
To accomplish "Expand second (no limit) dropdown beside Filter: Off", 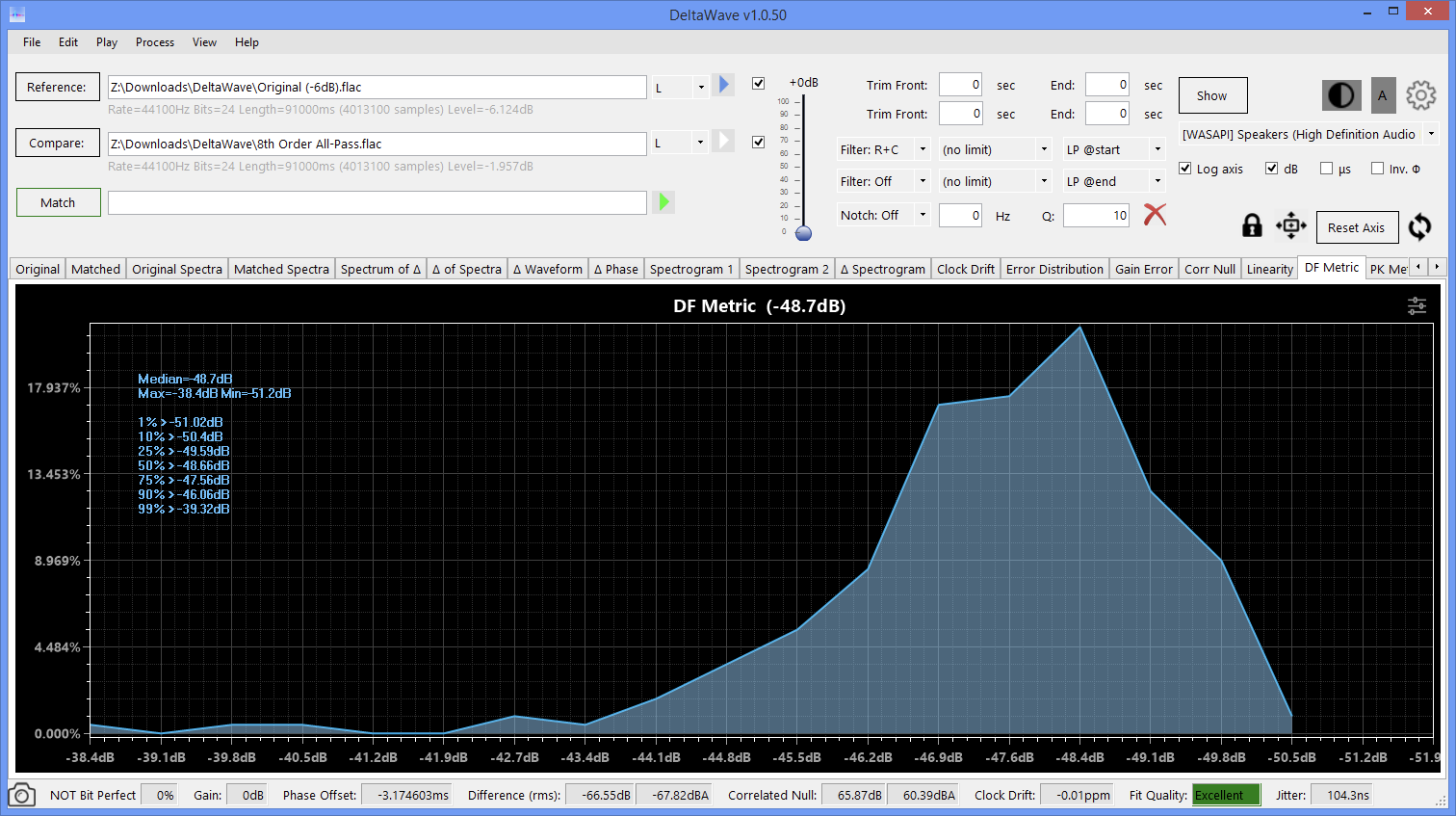I will click(x=996, y=181).
